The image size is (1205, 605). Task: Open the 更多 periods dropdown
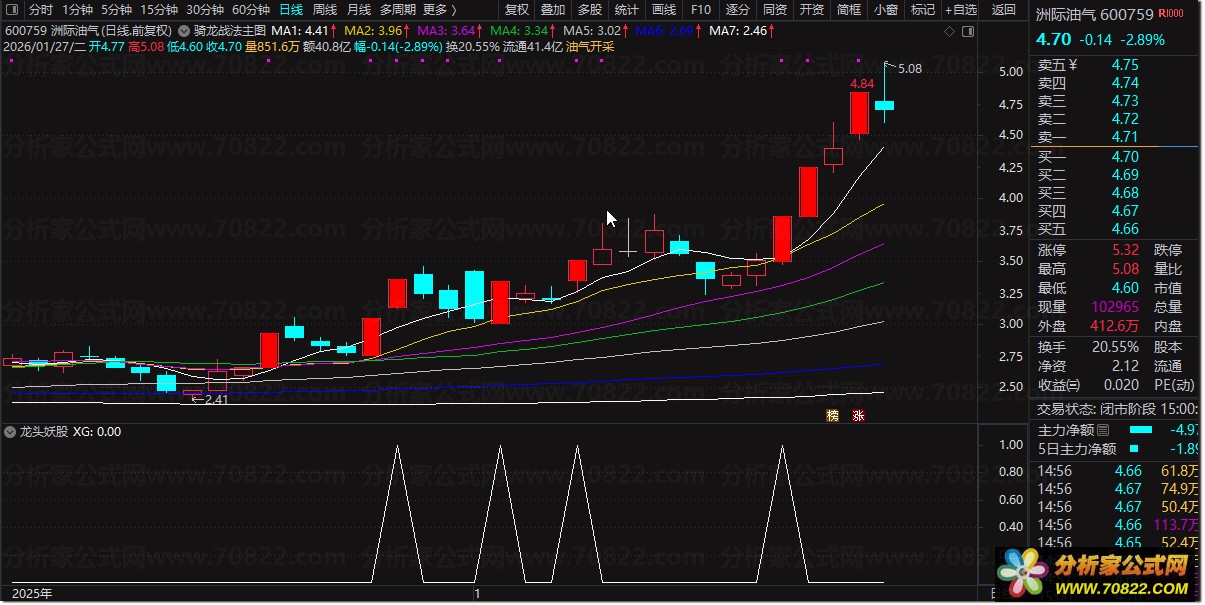tap(439, 10)
